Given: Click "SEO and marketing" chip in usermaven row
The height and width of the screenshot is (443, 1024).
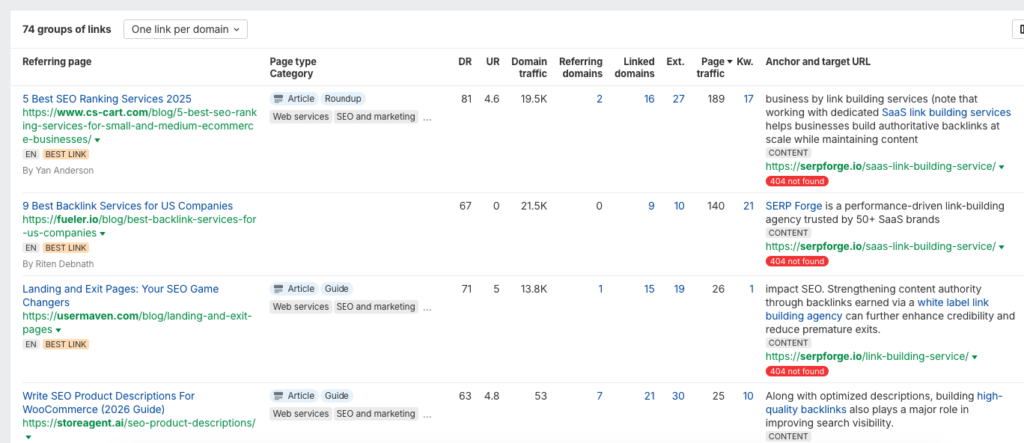Looking at the screenshot, I should (x=376, y=306).
